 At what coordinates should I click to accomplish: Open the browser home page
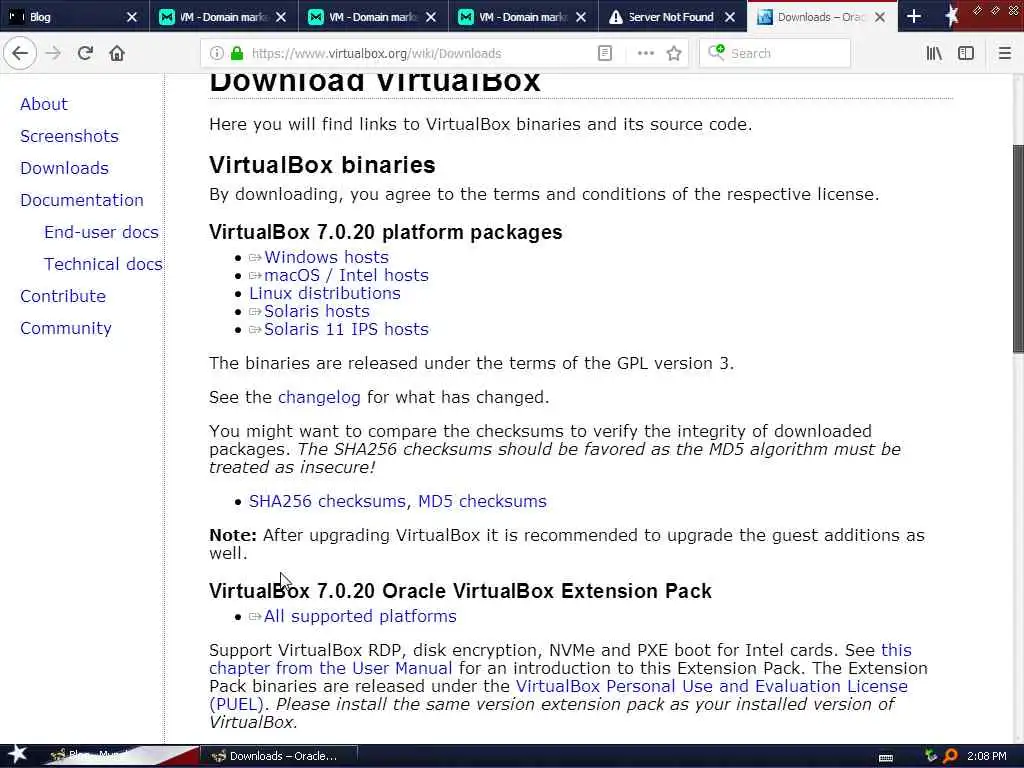[x=117, y=53]
